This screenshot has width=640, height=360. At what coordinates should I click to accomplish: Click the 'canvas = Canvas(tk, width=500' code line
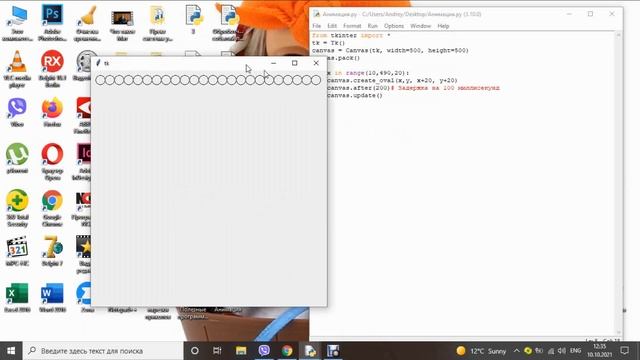(390, 51)
